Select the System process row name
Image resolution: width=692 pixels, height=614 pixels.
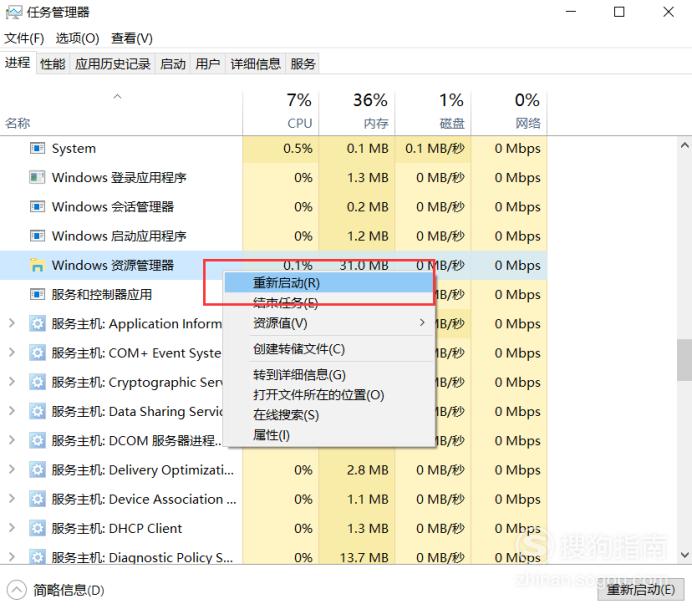(74, 148)
